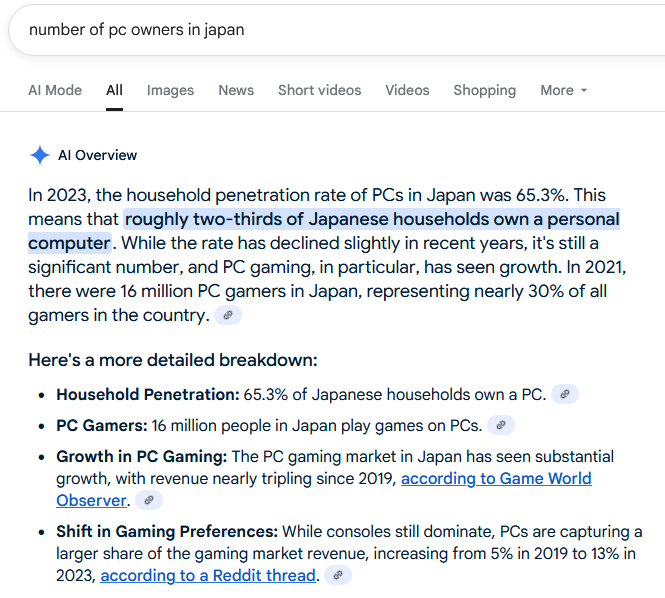Click the 'Household Penetration:' bold label
Image resolution: width=665 pixels, height=598 pixels.
(148, 394)
